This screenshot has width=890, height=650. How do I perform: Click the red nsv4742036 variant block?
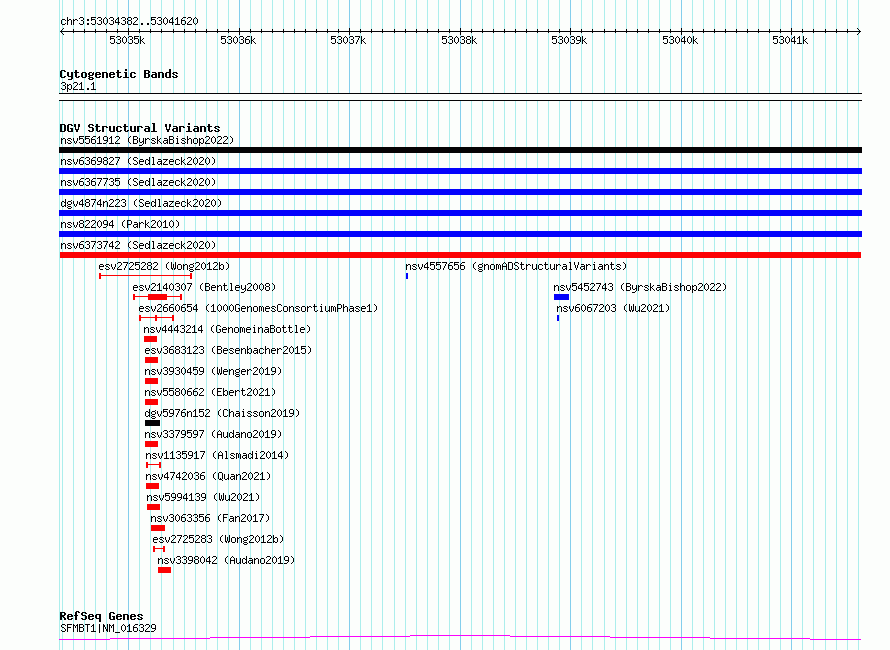click(x=152, y=487)
